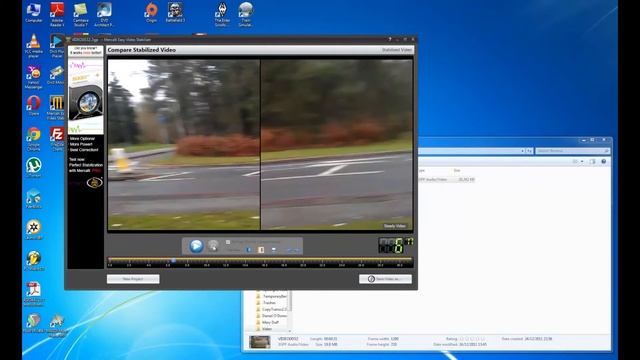
Task: Open the Camtasia Studio desktop icon
Action: click(80, 14)
